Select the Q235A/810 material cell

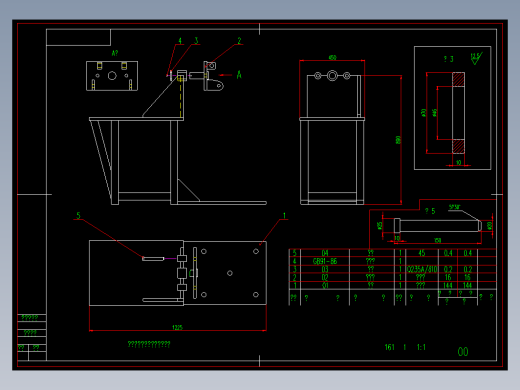[422, 269]
